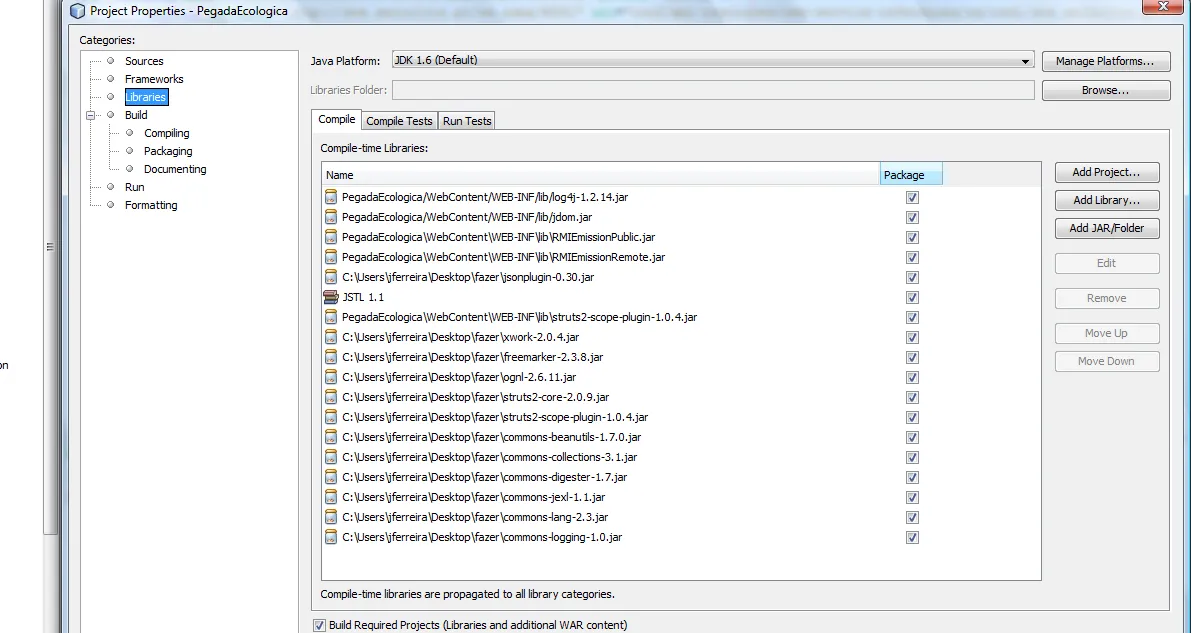This screenshot has width=1191, height=633.
Task: Select the Run category
Action: (134, 187)
